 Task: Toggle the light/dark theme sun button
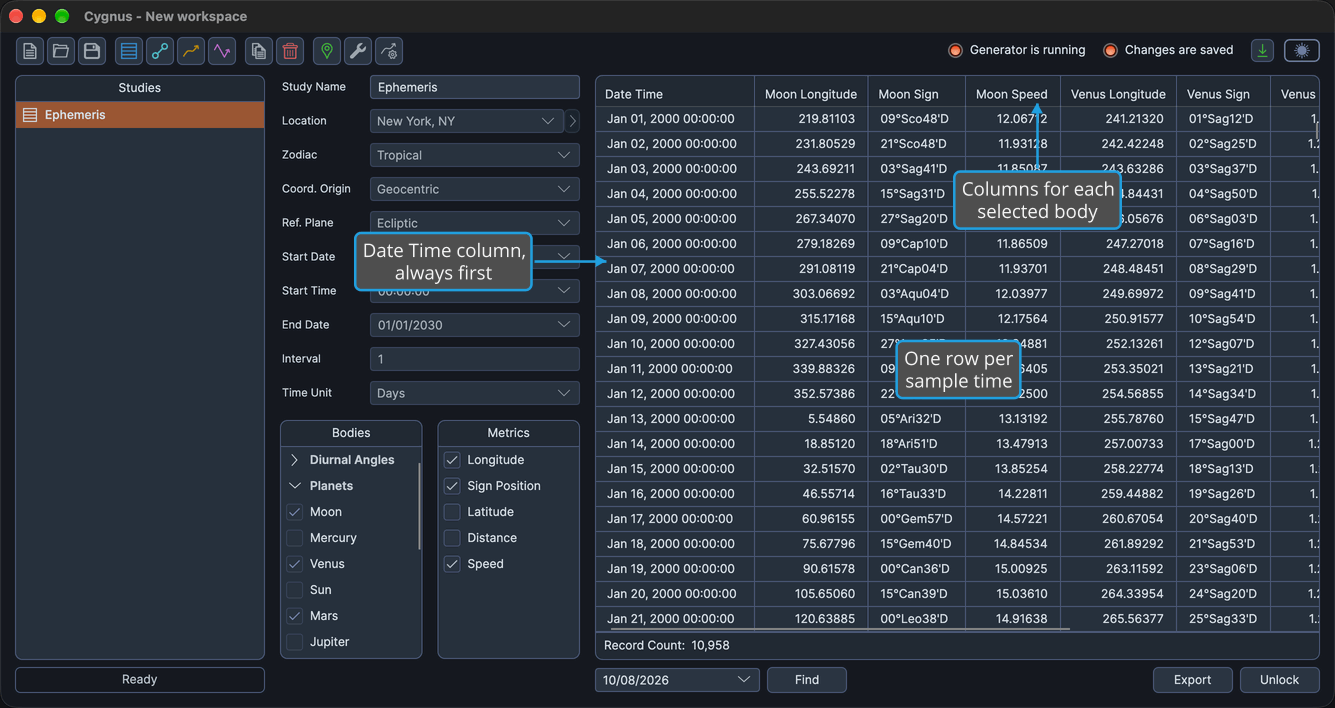1302,51
